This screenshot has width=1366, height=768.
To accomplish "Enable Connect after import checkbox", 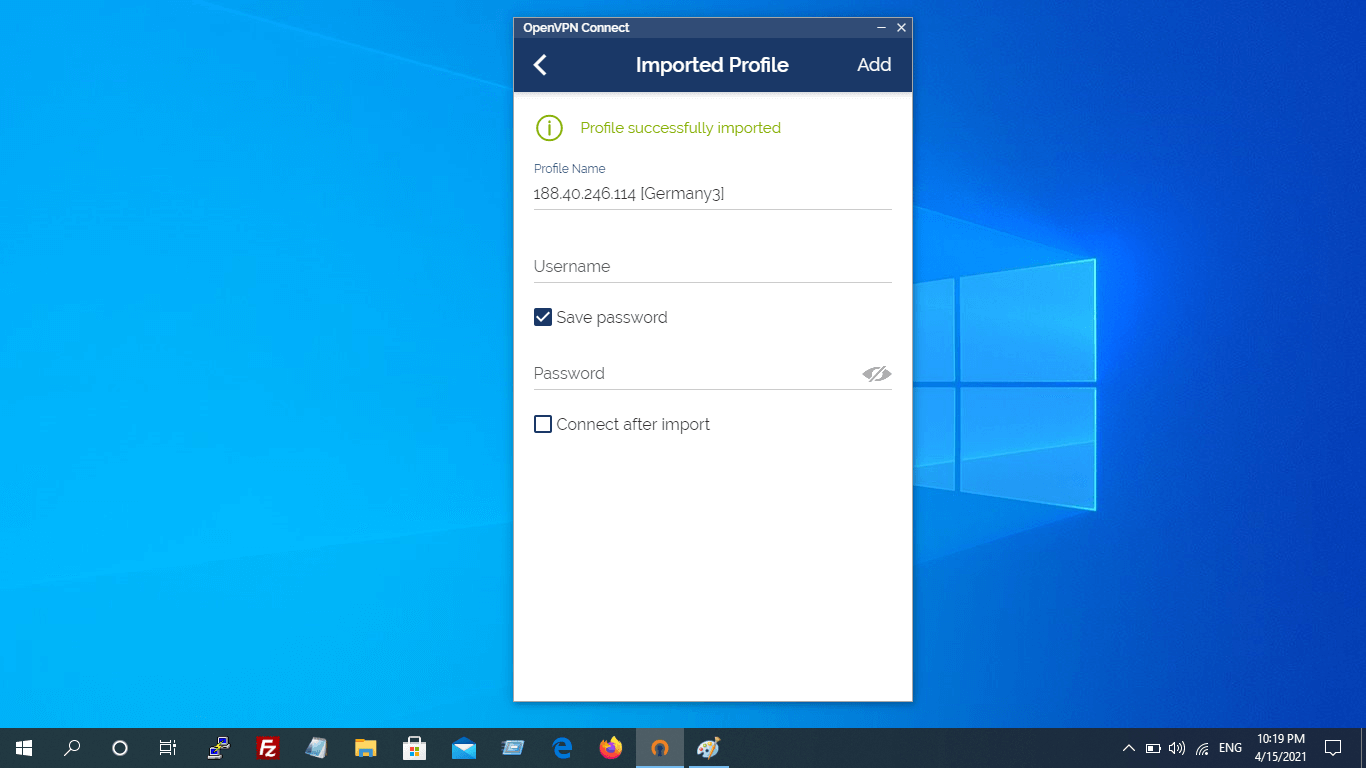I will (543, 424).
